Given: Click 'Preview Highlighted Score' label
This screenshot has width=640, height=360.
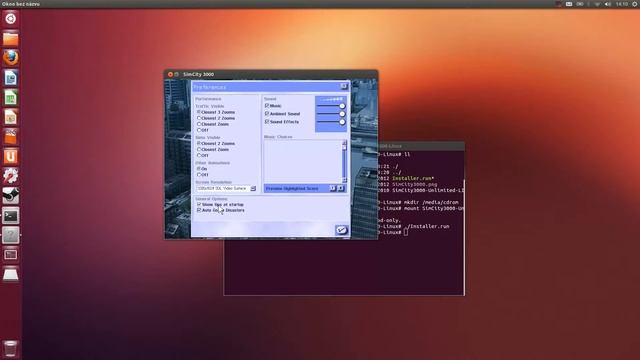Looking at the screenshot, I should click(x=292, y=189).
